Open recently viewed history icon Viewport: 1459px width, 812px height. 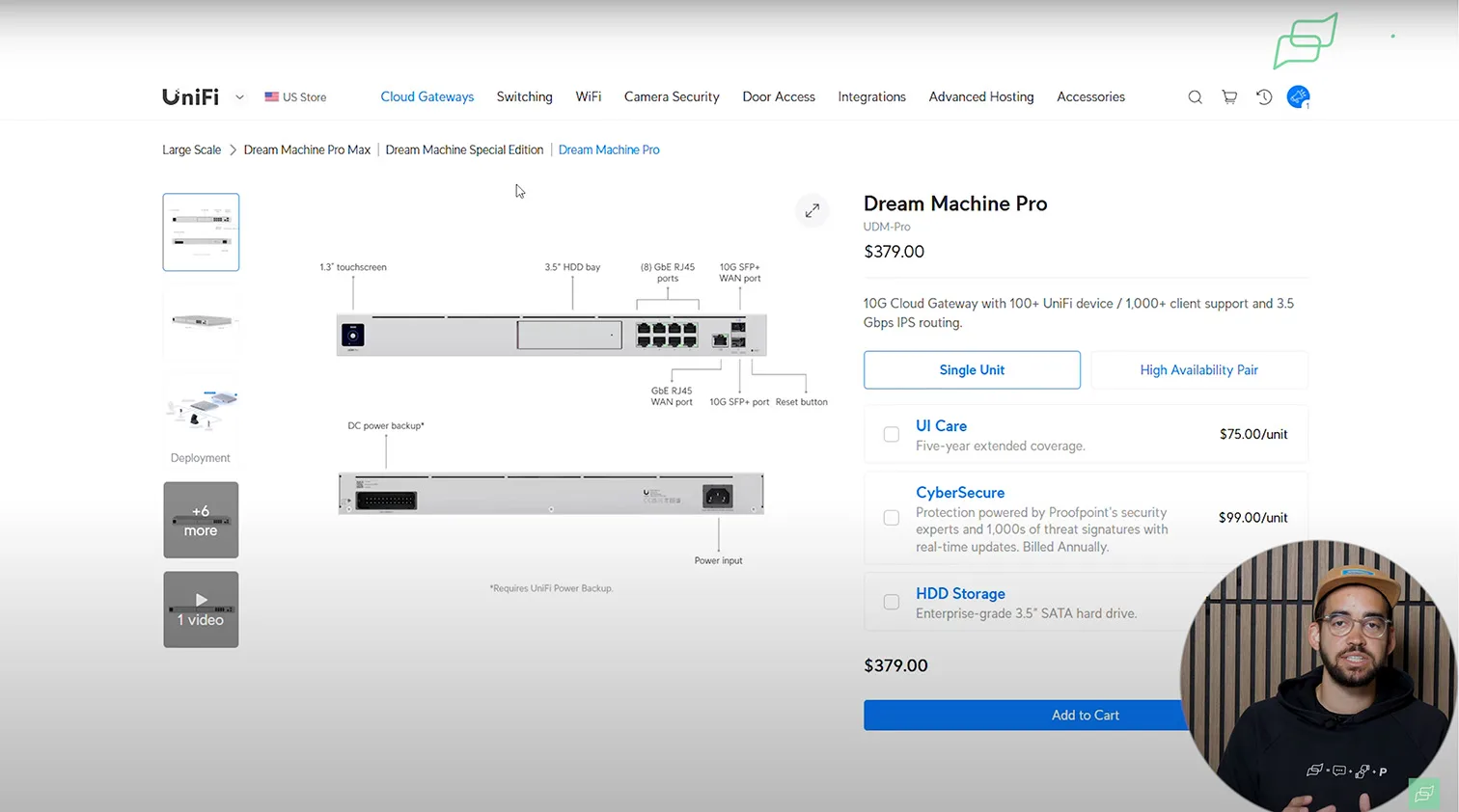pyautogui.click(x=1264, y=97)
